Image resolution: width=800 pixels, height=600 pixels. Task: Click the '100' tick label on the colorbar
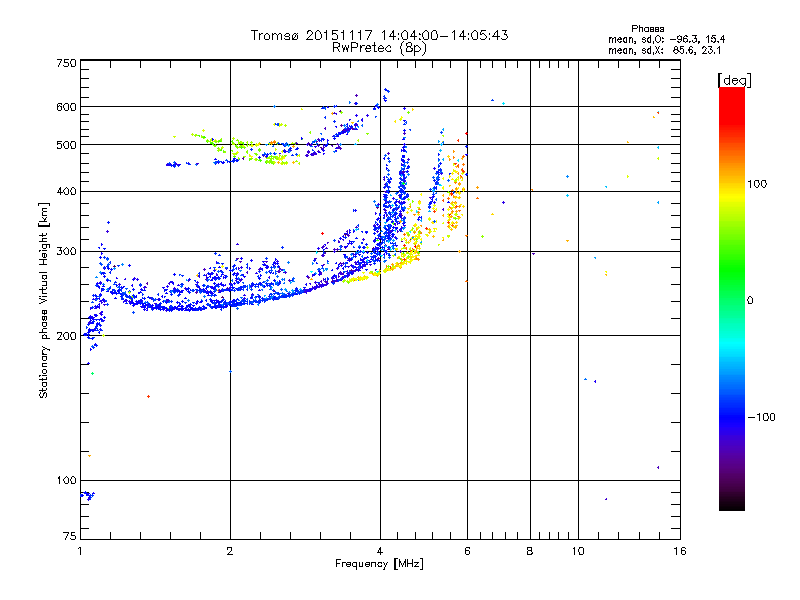pos(757,184)
